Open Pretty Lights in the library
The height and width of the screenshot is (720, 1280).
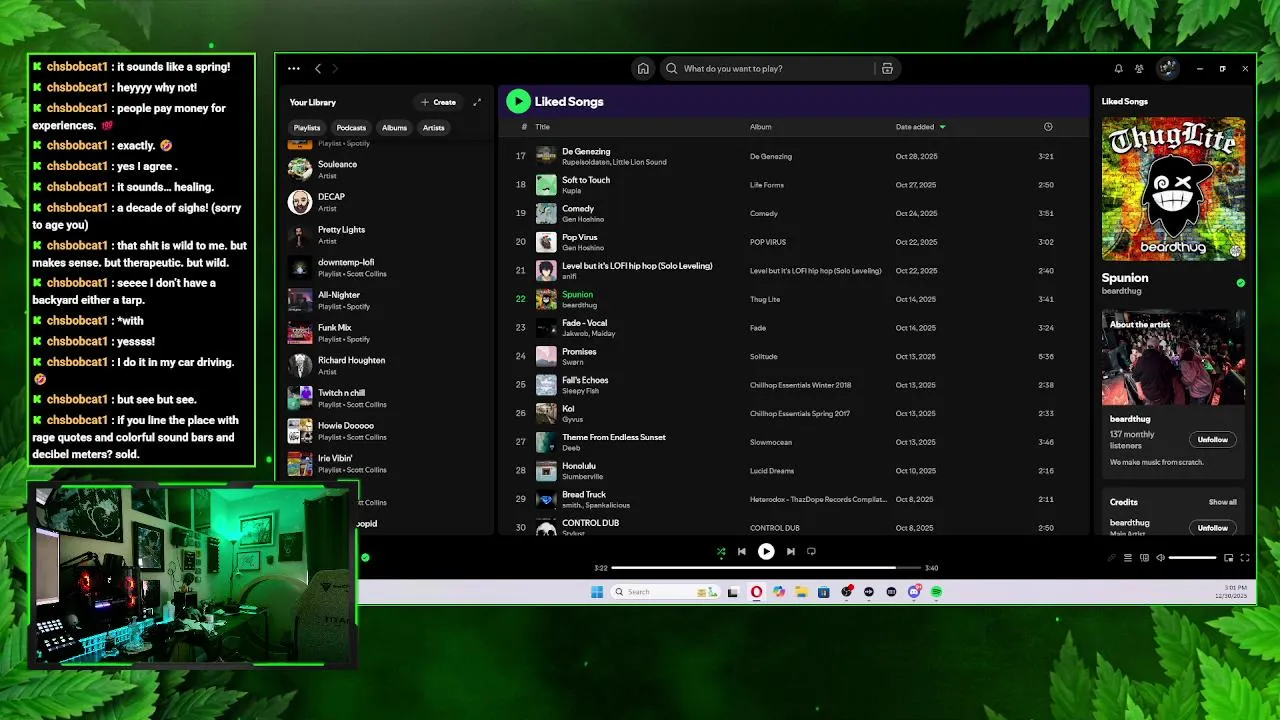tap(388, 235)
